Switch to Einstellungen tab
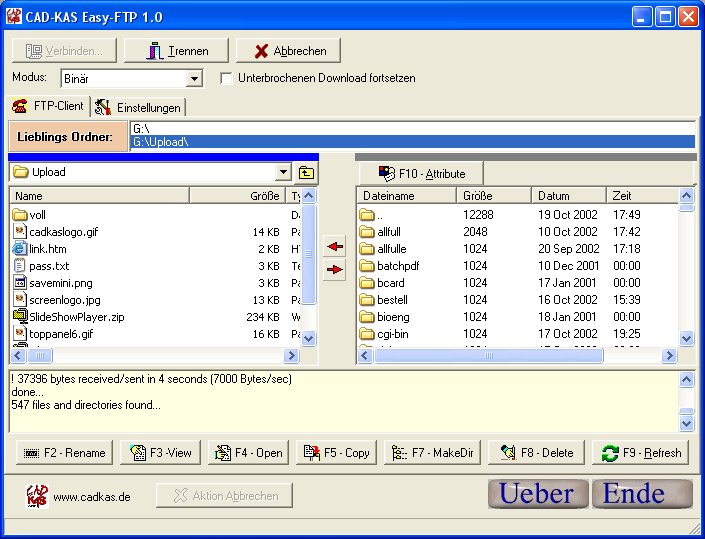 (139, 107)
